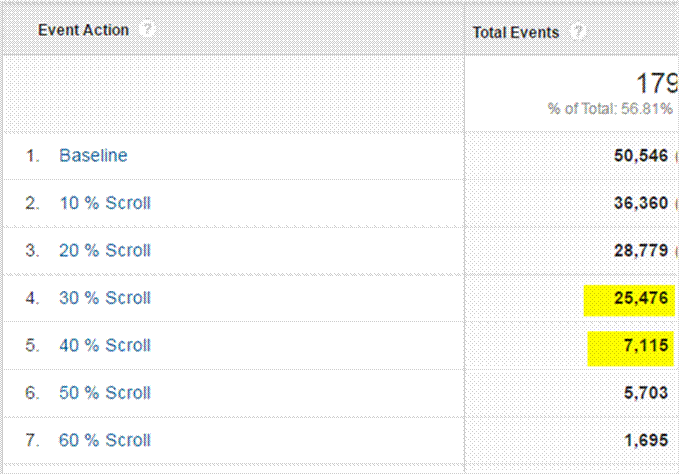Screen dimensions: 679x474
Task: Select the 50 % Scroll link
Action: point(105,393)
